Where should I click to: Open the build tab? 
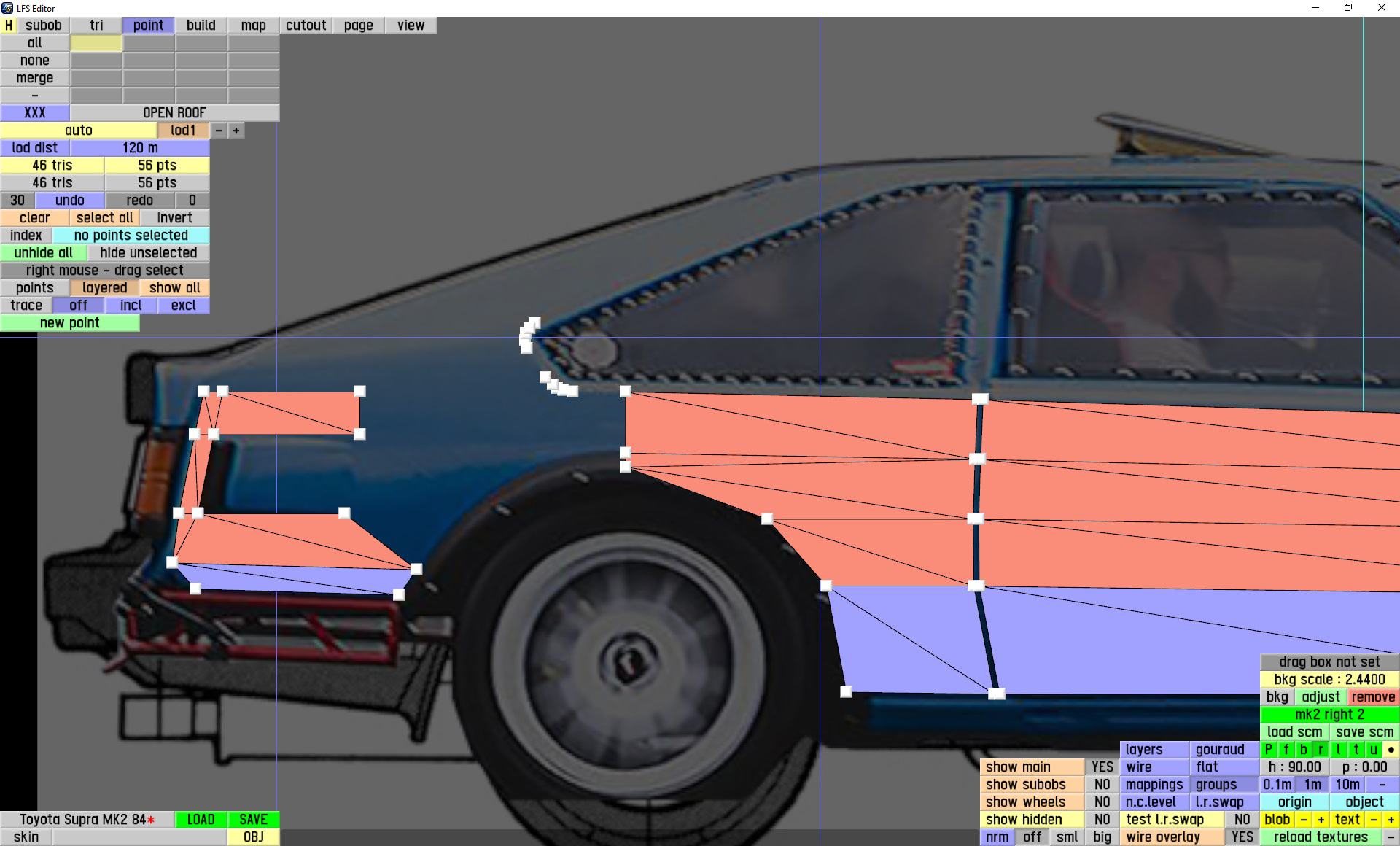tap(201, 25)
